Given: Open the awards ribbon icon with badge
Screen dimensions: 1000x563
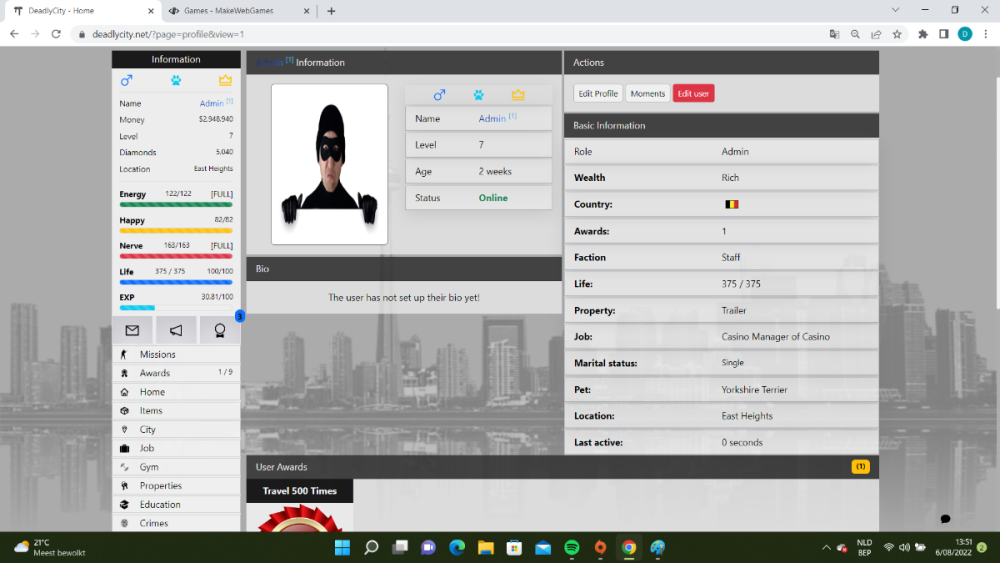Looking at the screenshot, I should pos(220,330).
